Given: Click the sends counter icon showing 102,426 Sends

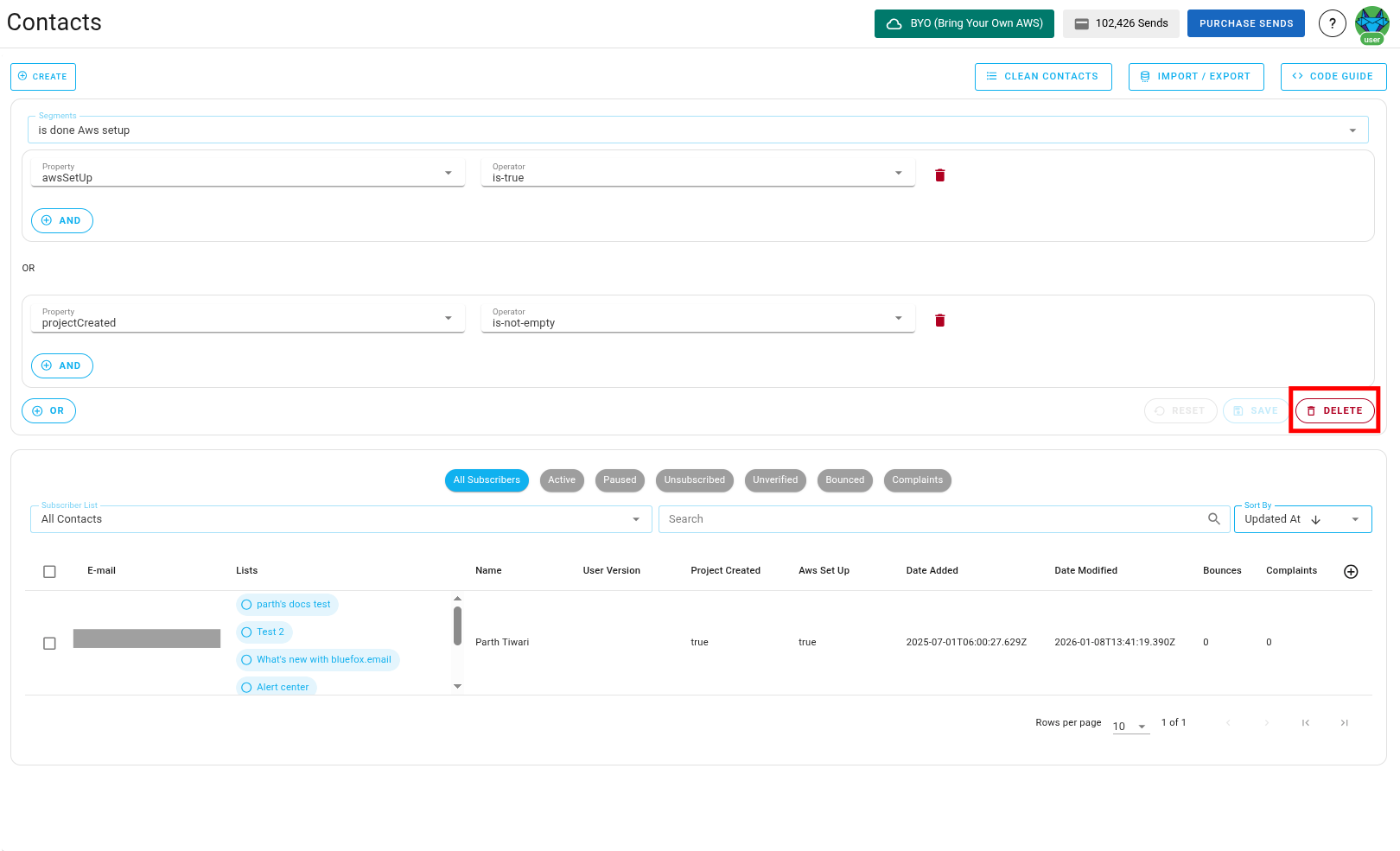Looking at the screenshot, I should point(1082,23).
